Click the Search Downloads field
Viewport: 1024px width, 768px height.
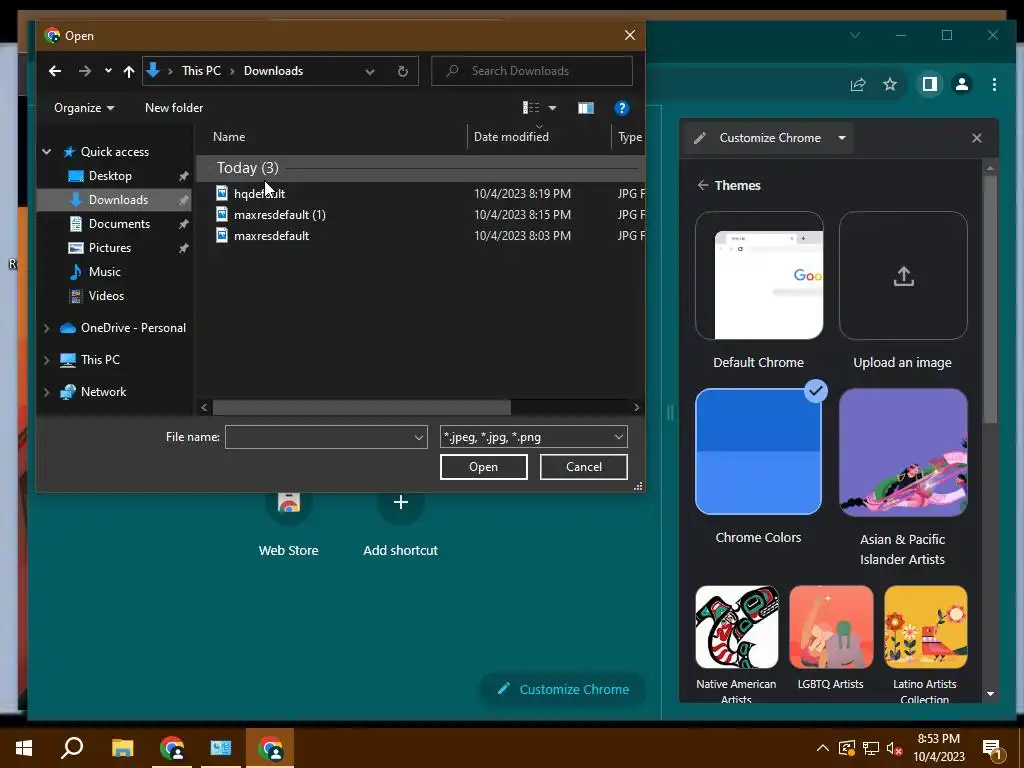532,71
